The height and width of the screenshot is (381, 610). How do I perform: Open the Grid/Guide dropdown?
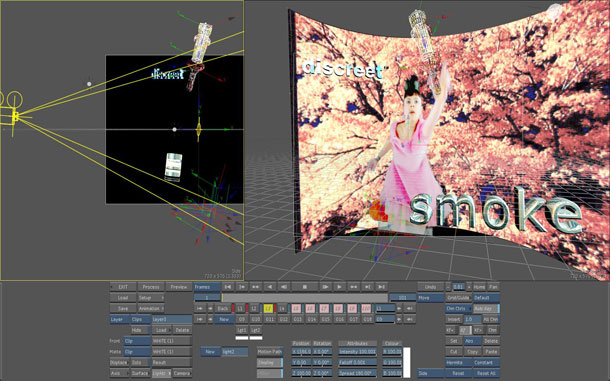tap(458, 298)
